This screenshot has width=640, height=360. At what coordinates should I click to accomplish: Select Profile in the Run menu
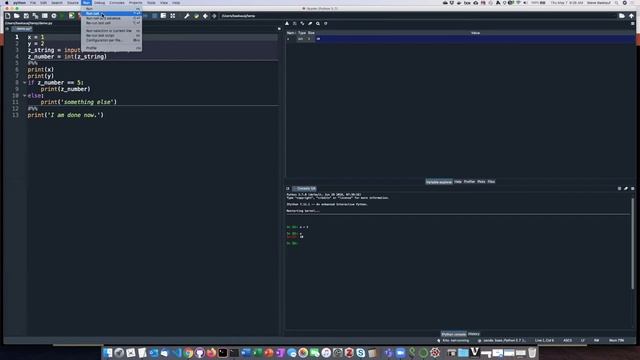tap(112, 48)
